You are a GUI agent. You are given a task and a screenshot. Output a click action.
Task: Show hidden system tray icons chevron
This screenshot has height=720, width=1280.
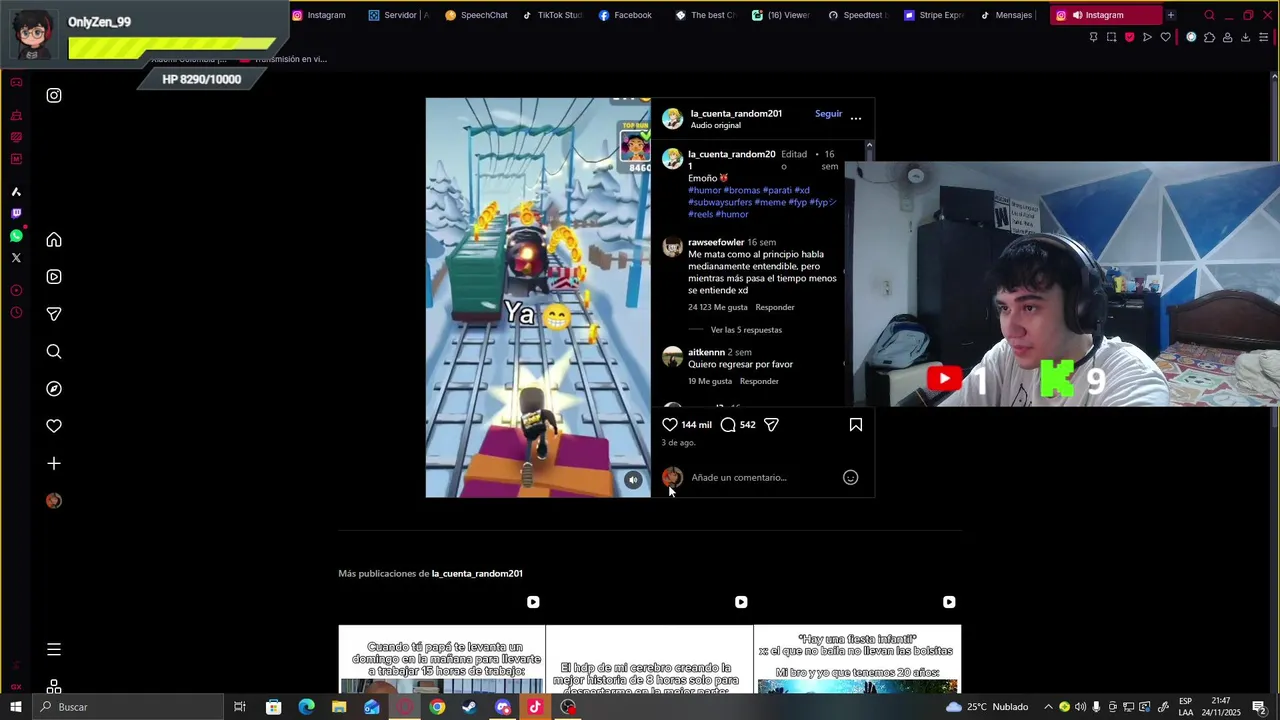[1048, 707]
